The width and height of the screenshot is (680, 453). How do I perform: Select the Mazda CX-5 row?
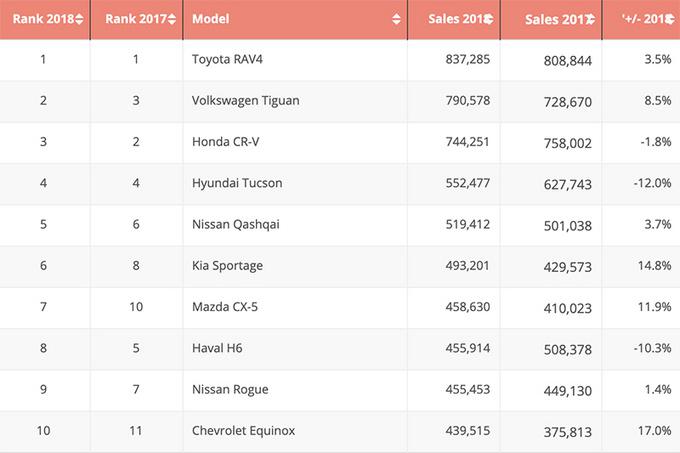pyautogui.click(x=225, y=306)
